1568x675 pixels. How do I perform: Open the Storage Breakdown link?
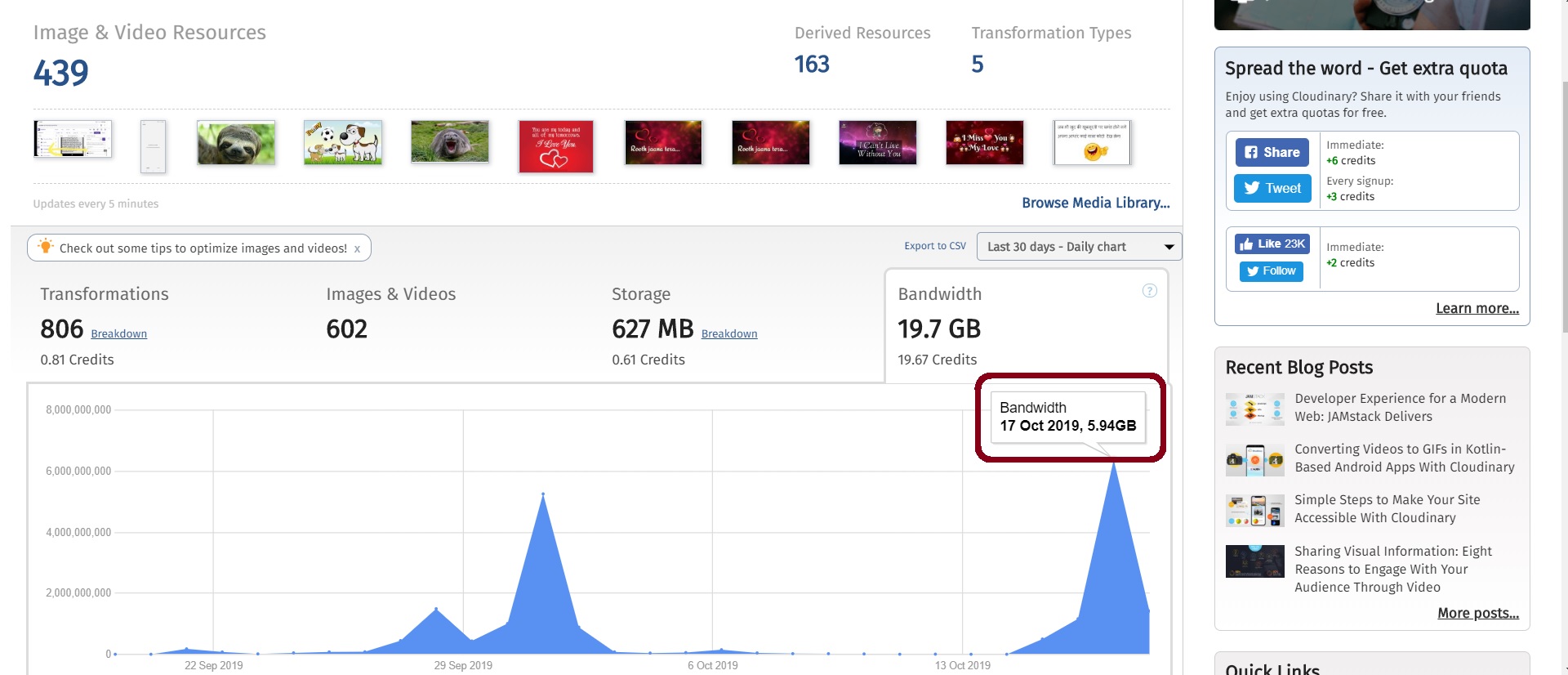point(729,333)
